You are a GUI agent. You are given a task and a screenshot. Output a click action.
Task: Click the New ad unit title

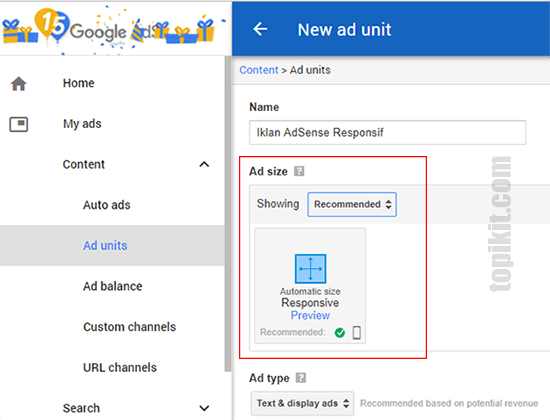pos(344,29)
